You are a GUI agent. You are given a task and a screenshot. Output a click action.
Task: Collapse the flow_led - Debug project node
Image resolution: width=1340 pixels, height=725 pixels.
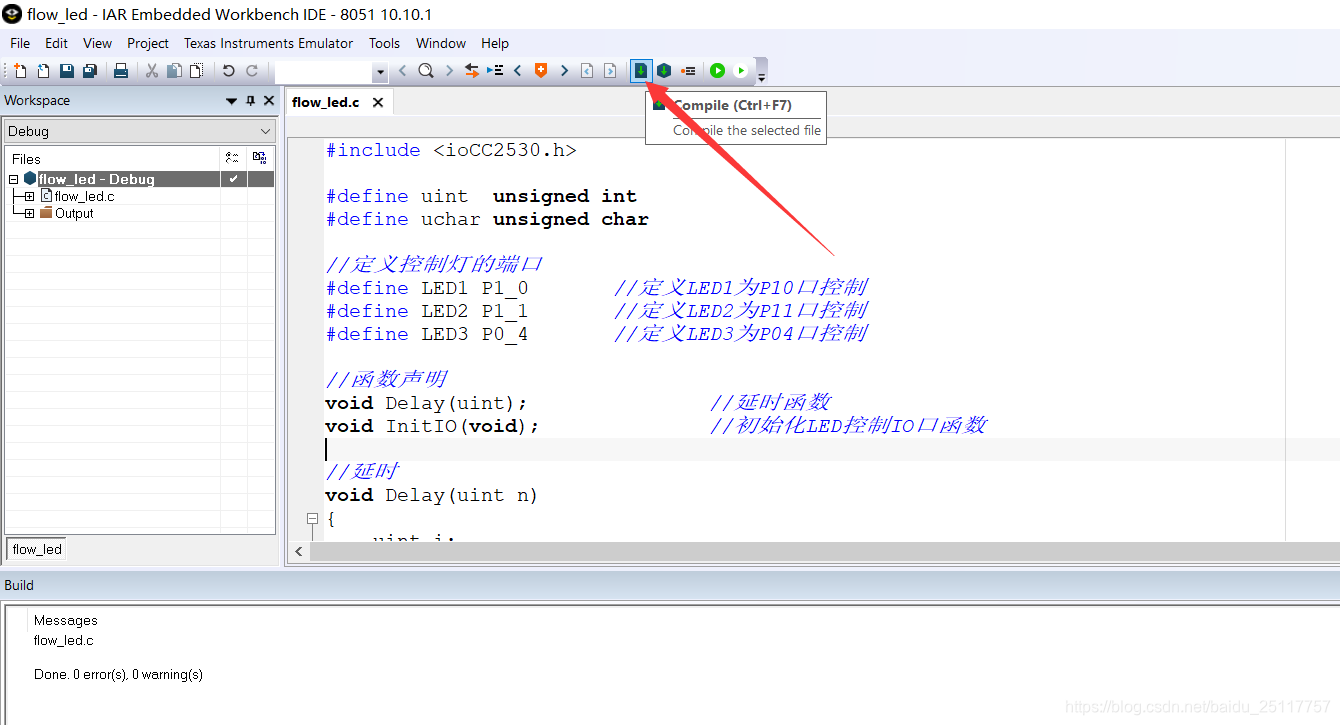coord(14,179)
